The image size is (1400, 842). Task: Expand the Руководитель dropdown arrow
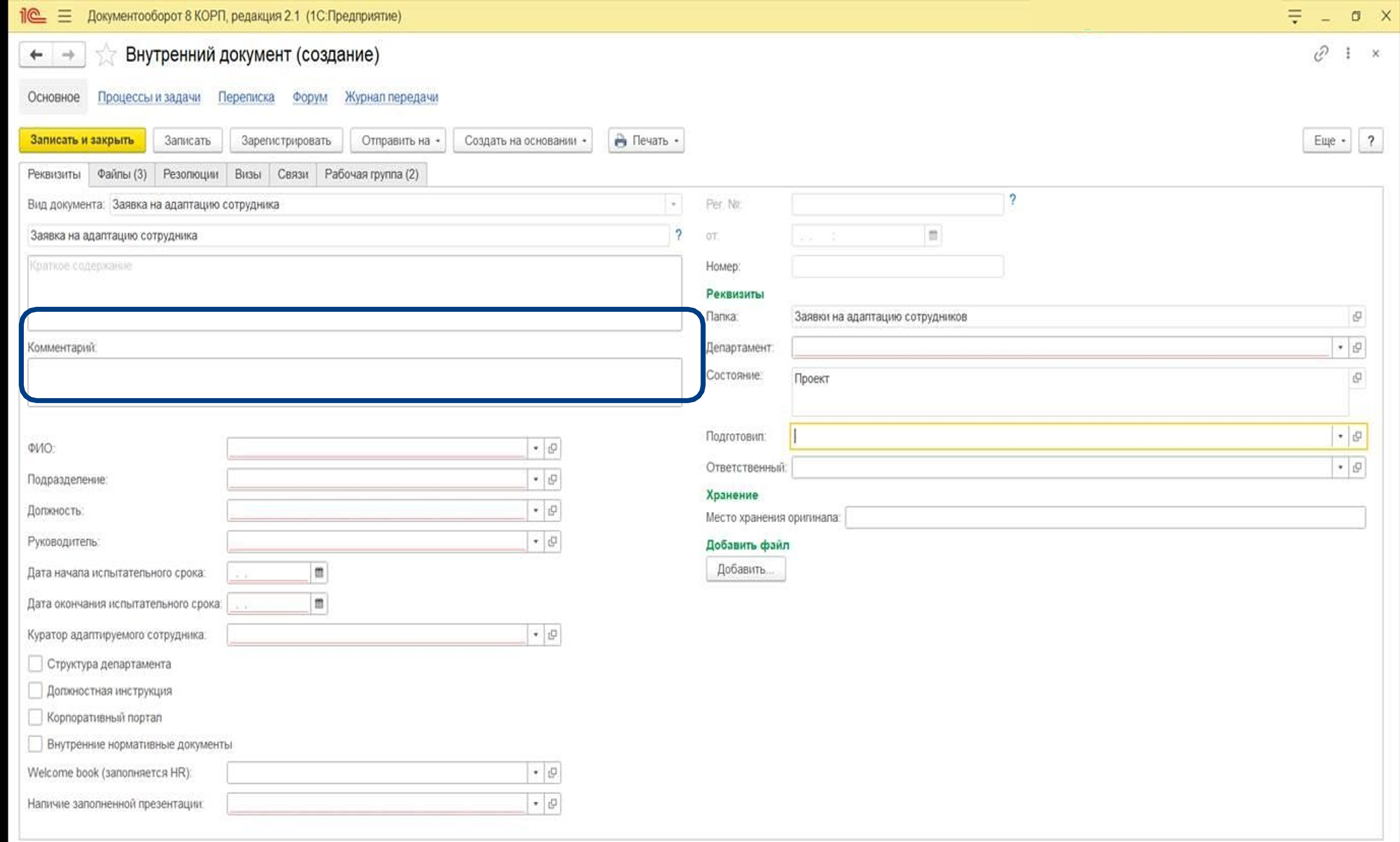pyautogui.click(x=536, y=542)
